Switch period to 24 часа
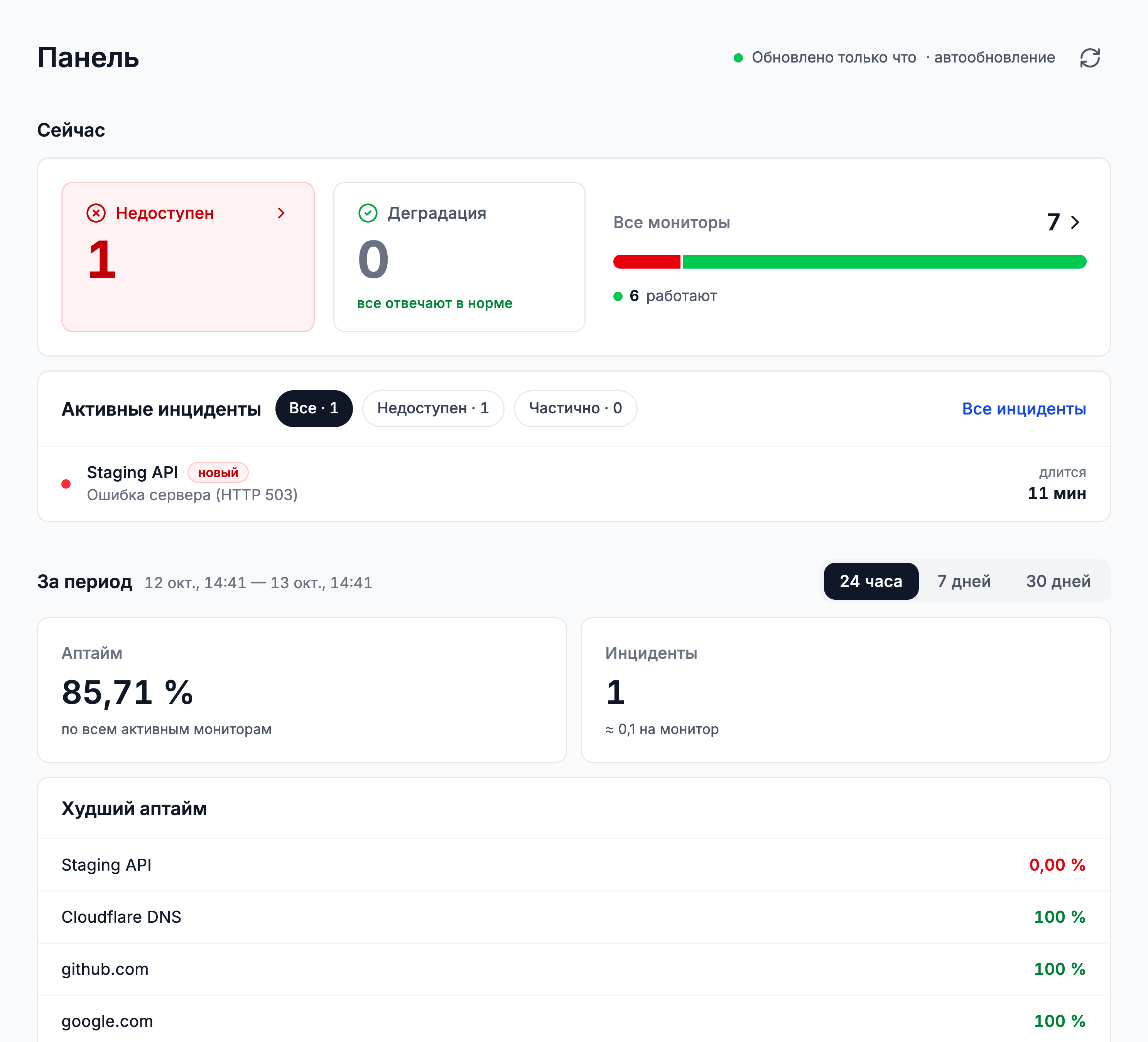This screenshot has width=1148, height=1042. [x=871, y=581]
